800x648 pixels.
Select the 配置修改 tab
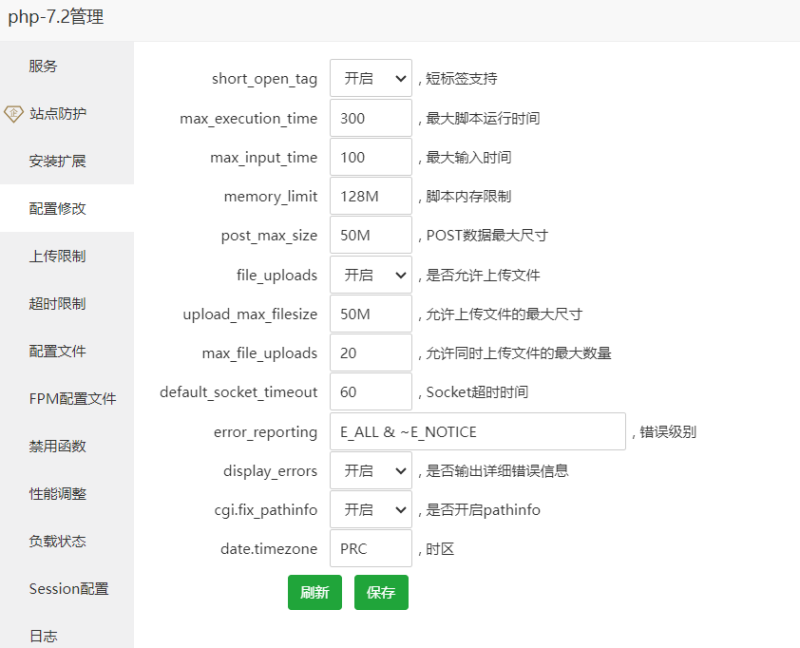pos(67,208)
